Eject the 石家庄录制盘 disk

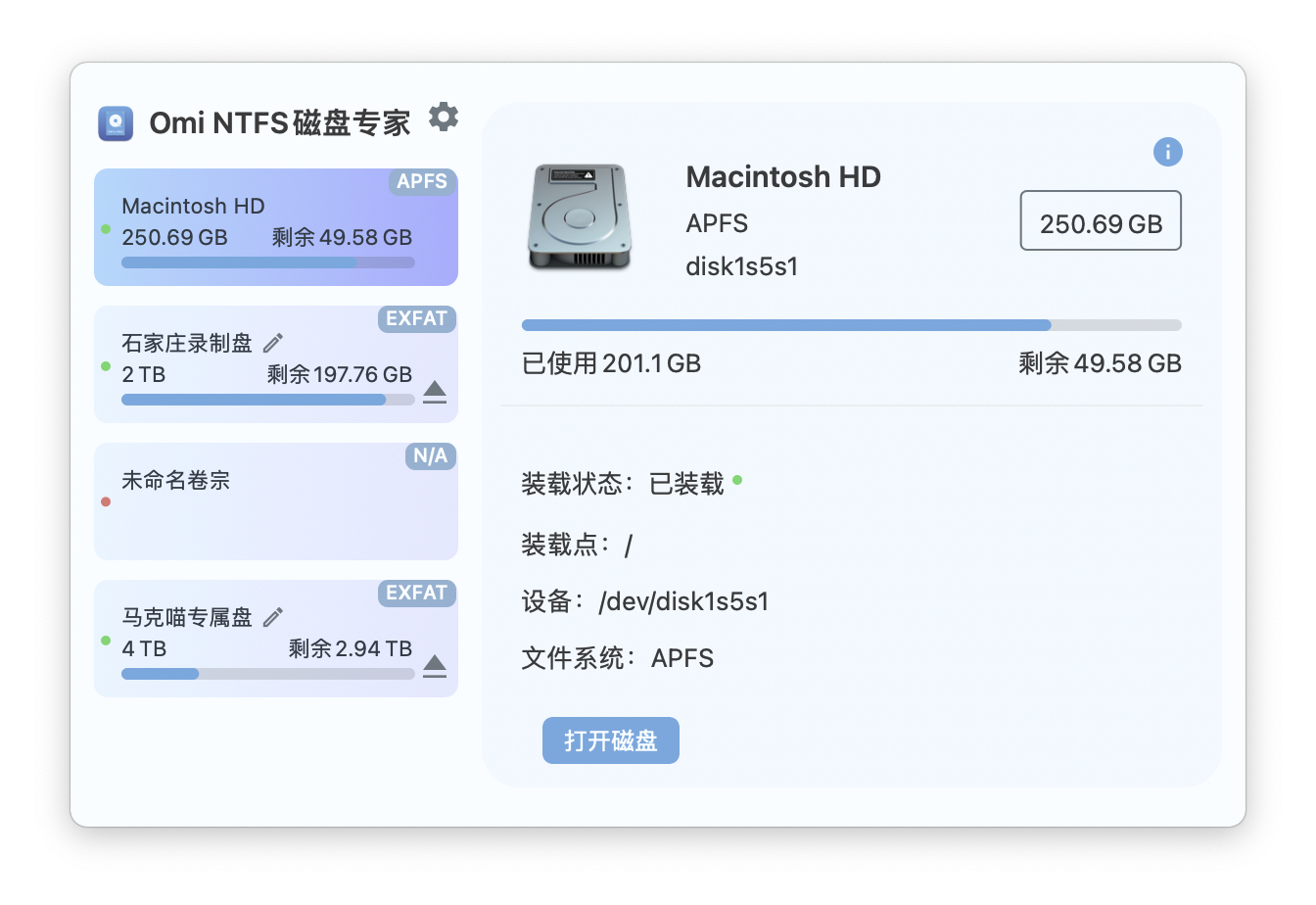point(435,393)
